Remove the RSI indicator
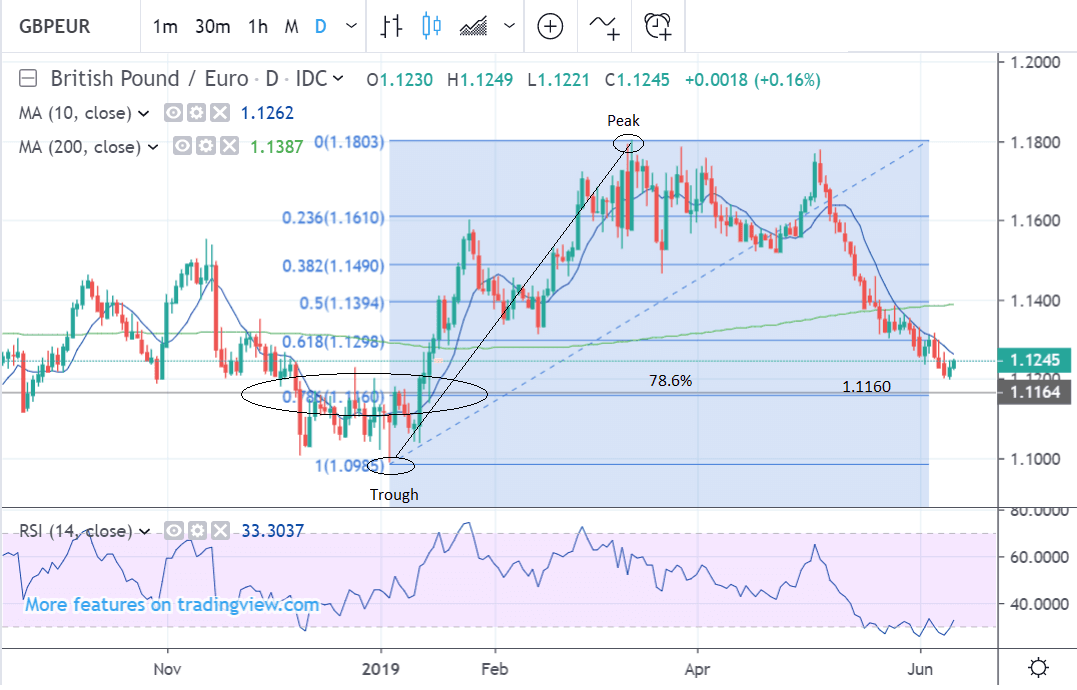Viewport: 1077px width, 690px height. click(x=220, y=531)
